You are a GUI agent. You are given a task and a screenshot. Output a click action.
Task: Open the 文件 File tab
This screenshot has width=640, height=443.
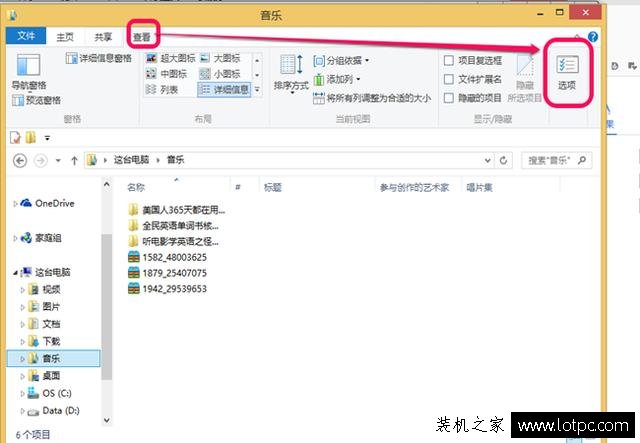(x=26, y=36)
